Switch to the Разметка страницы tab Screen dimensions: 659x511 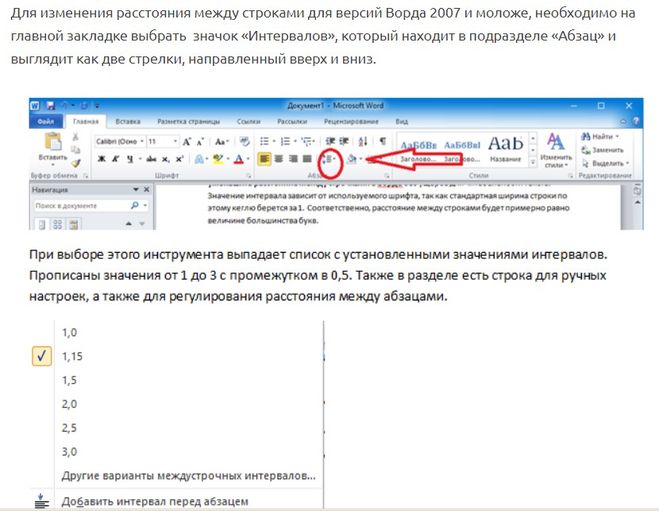[x=188, y=121]
